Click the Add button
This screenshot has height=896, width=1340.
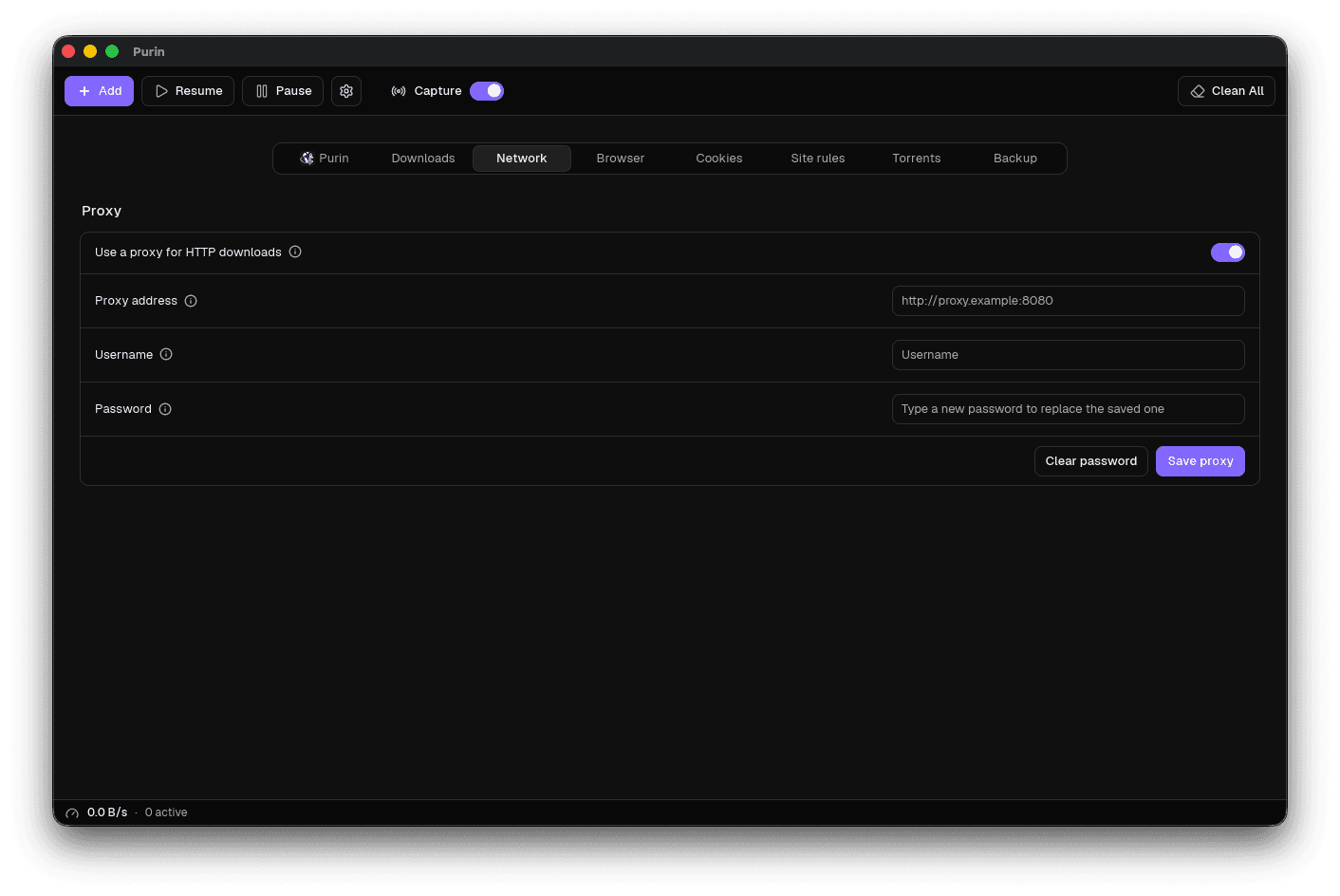click(x=100, y=91)
